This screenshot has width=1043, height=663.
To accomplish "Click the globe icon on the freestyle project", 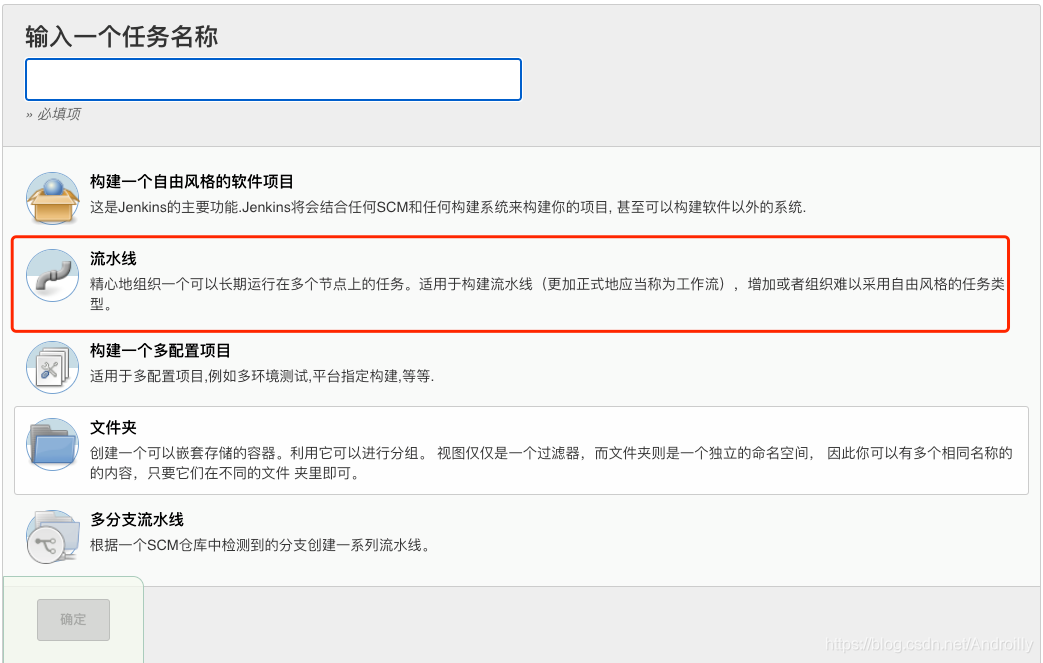I will pyautogui.click(x=54, y=188).
